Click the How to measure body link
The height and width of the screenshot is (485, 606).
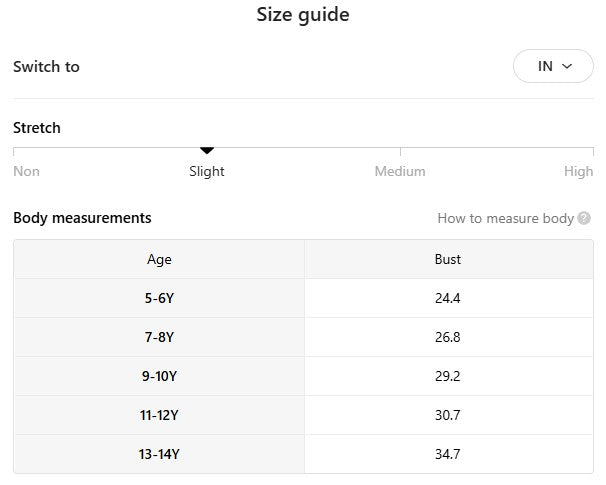(x=505, y=218)
